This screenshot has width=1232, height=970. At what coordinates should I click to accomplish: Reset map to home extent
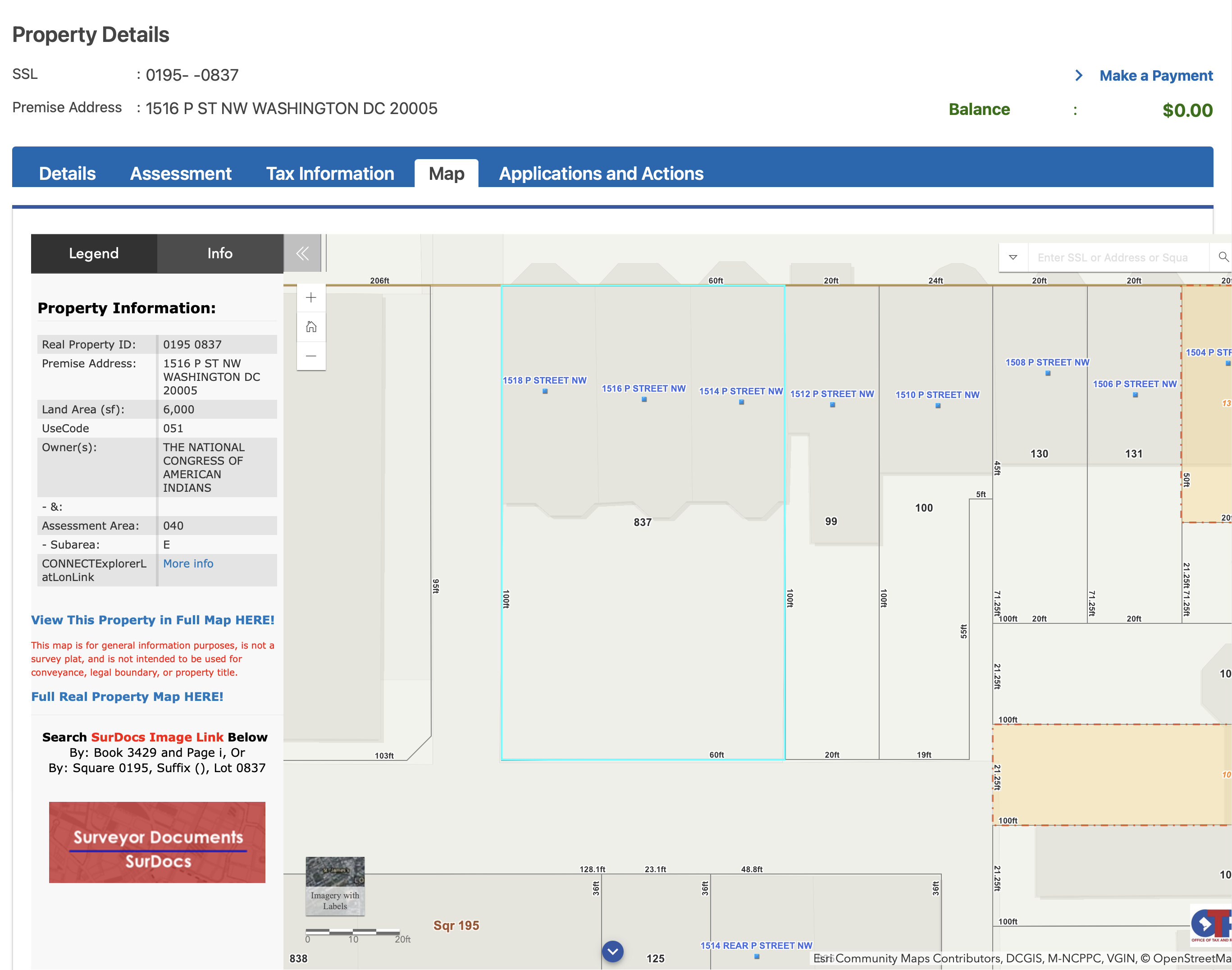coord(310,326)
